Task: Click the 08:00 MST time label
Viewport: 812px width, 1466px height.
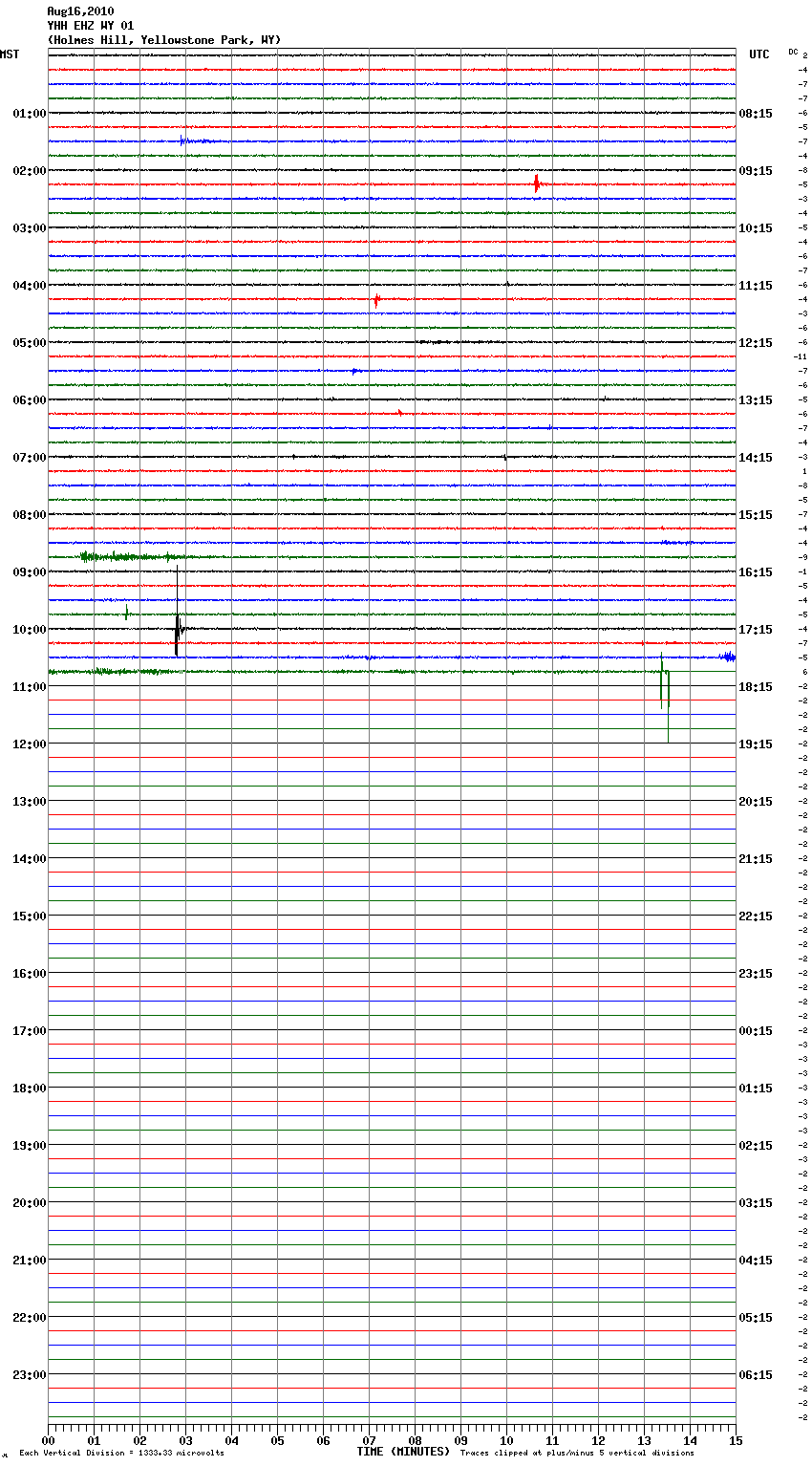Action: click(x=30, y=514)
